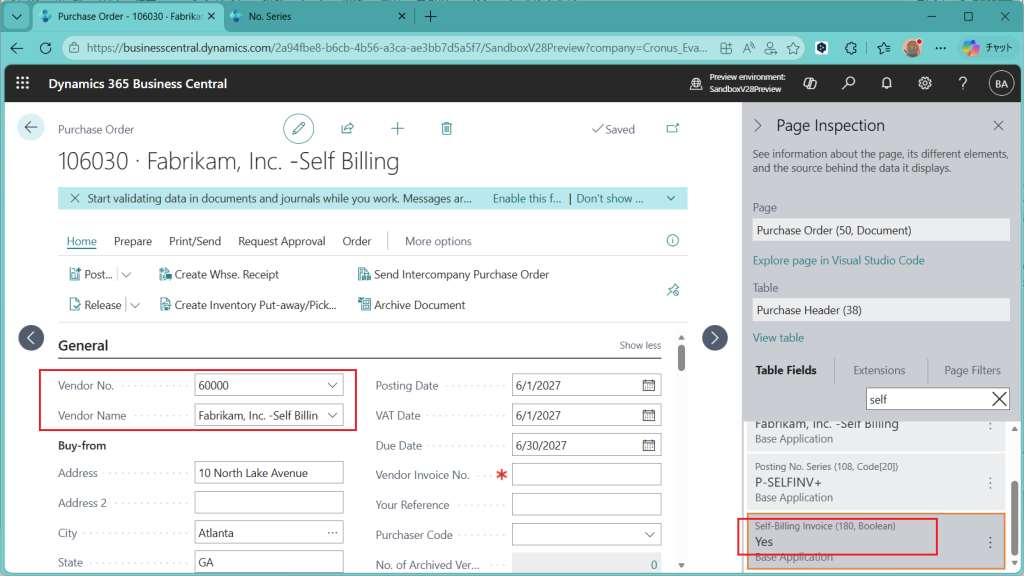Open the app launcher waffle icon
This screenshot has height=576, width=1024.
[23, 83]
